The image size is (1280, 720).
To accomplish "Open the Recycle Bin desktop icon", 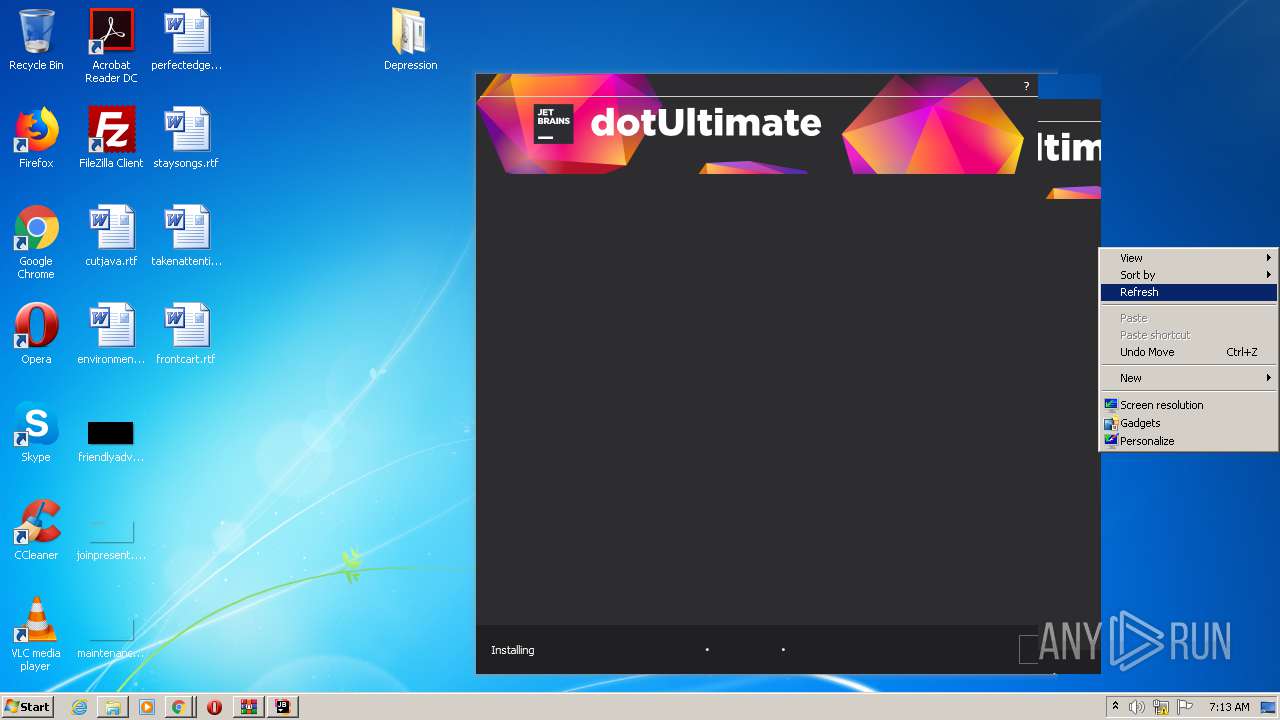I will click(36, 40).
